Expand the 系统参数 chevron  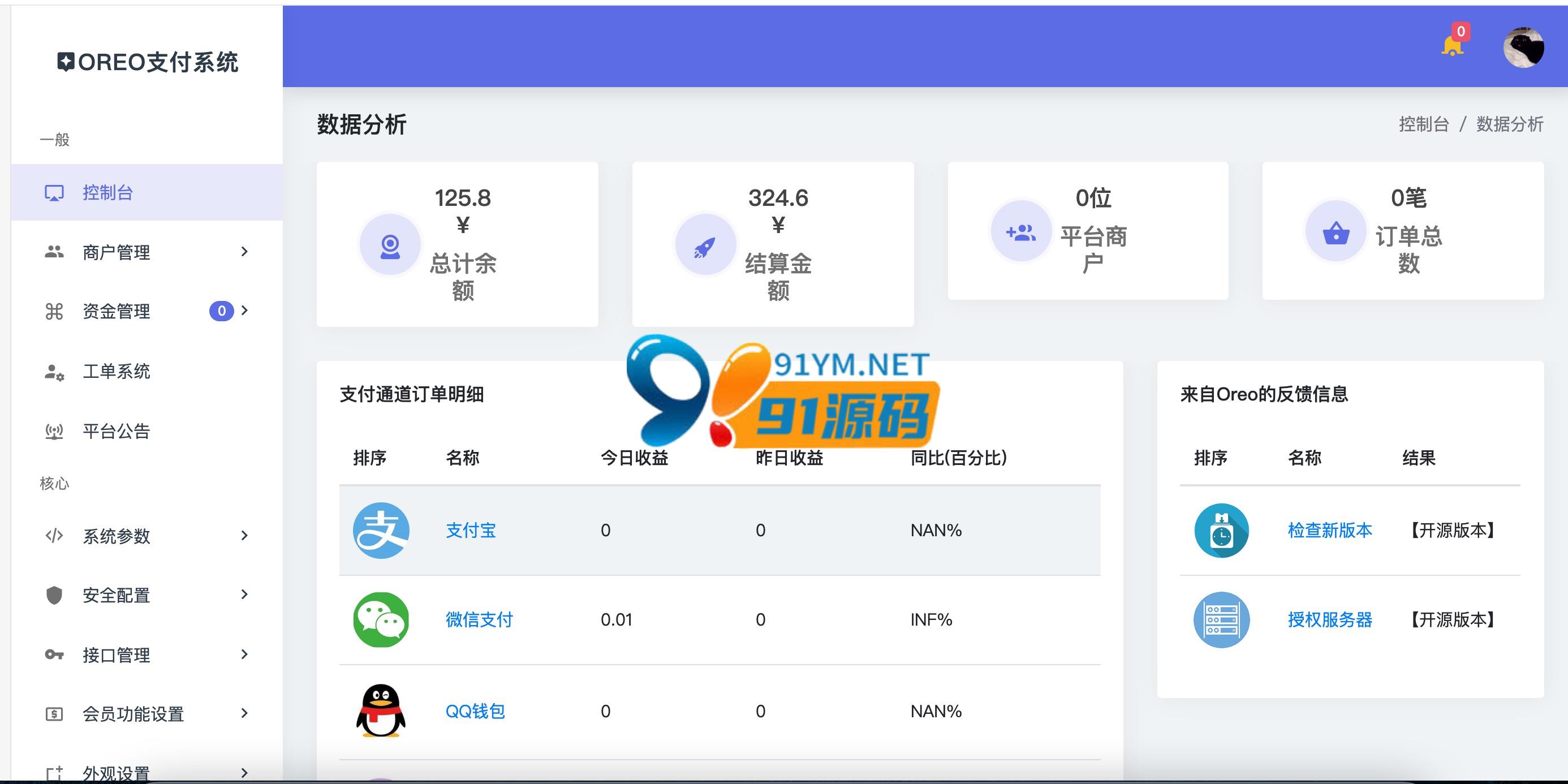pyautogui.click(x=244, y=536)
